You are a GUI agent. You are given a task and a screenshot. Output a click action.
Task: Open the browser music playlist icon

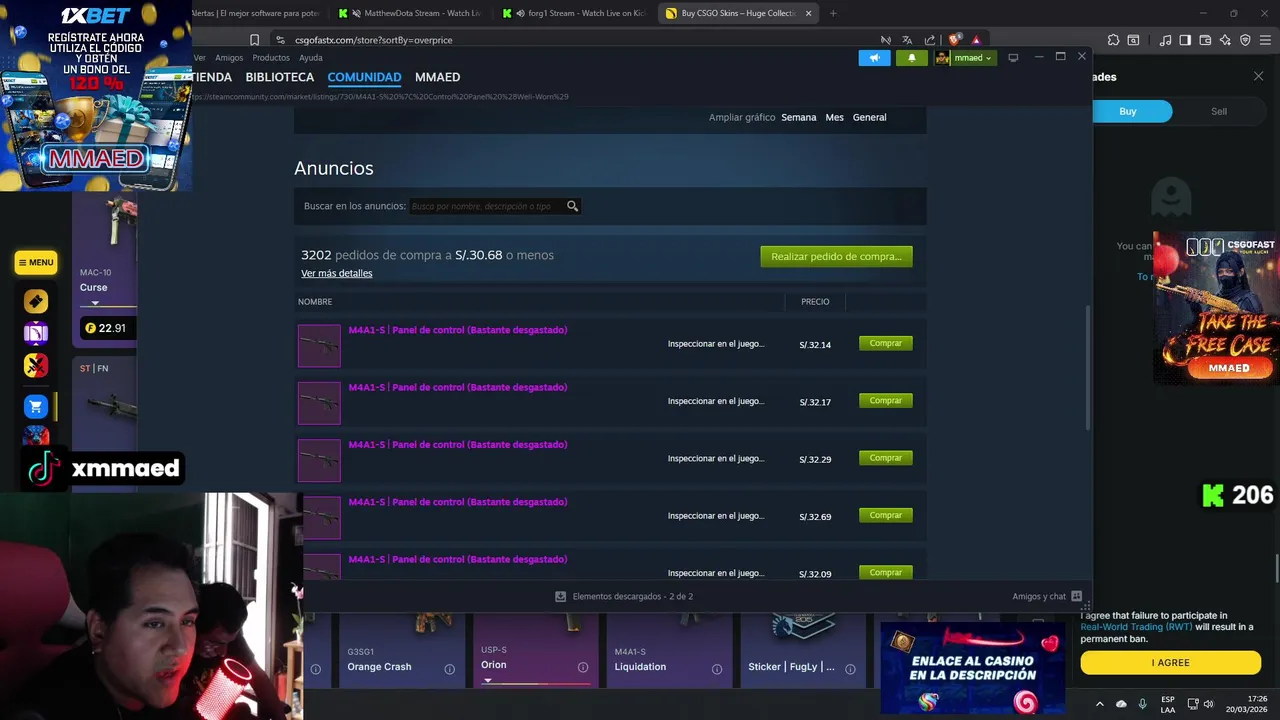pos(1165,40)
